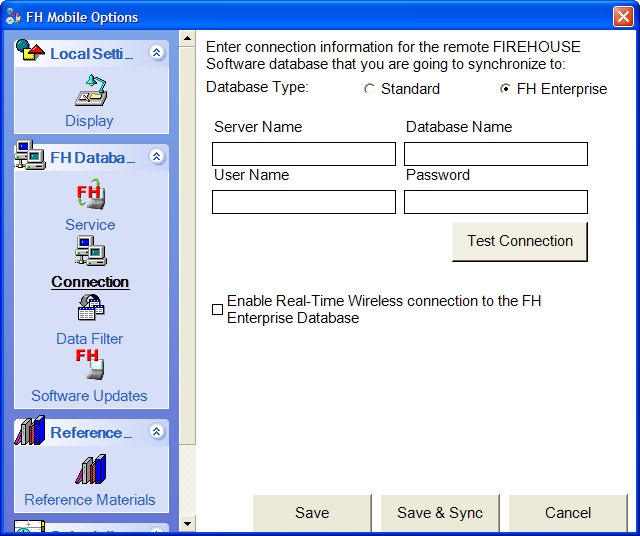The image size is (640, 536).
Task: Click the Reference group header books icon
Action: click(x=30, y=430)
